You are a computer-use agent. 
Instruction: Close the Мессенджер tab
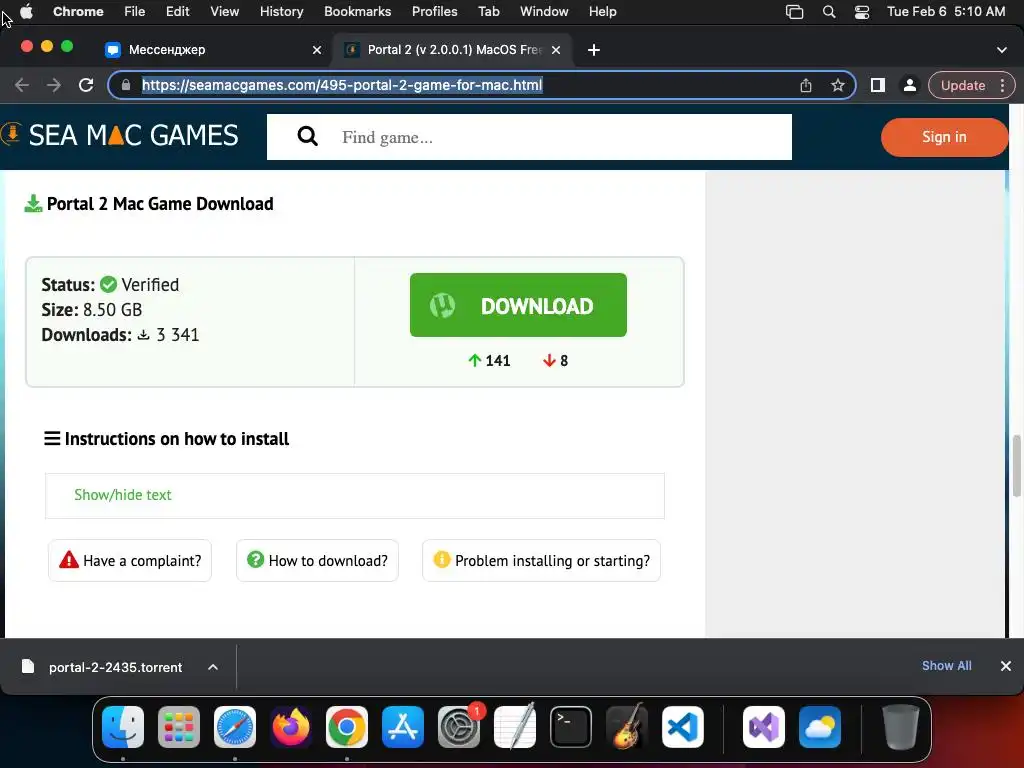click(x=317, y=50)
